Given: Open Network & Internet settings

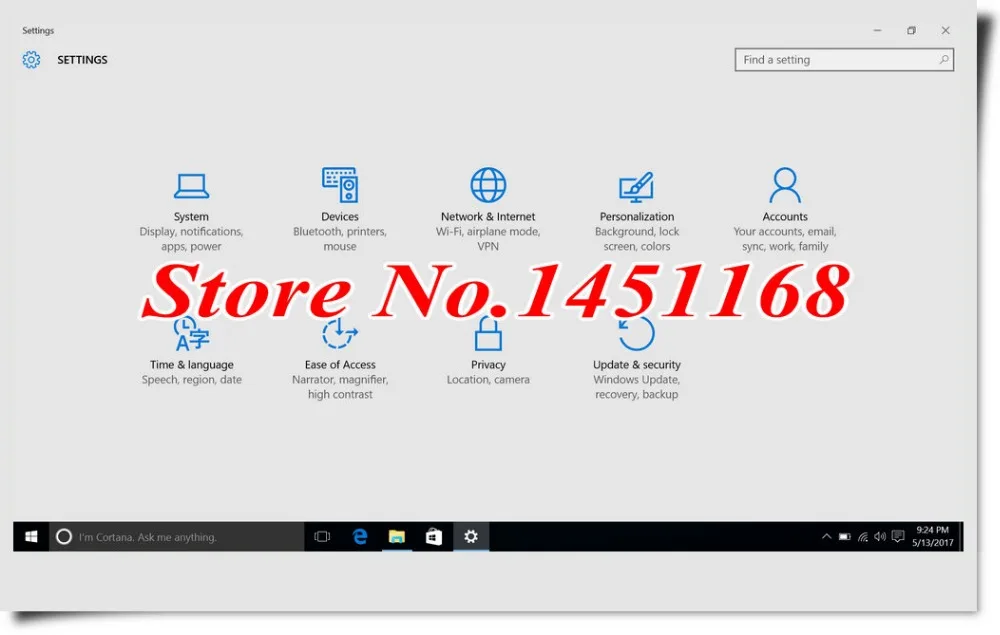Looking at the screenshot, I should pyautogui.click(x=488, y=212).
